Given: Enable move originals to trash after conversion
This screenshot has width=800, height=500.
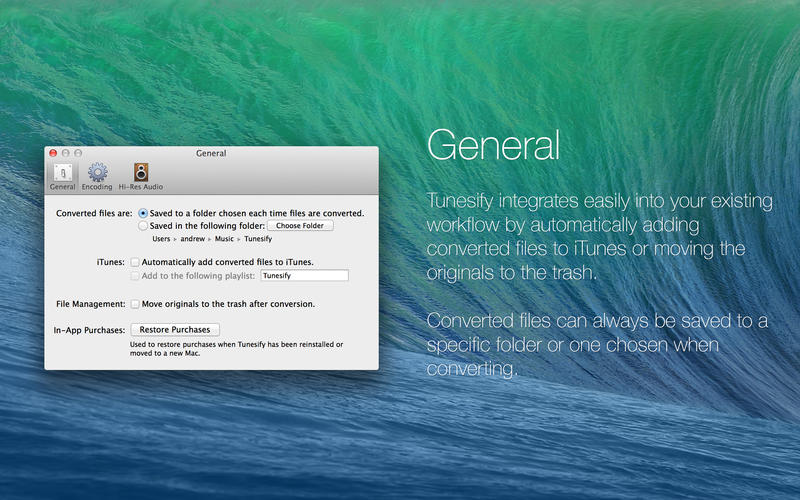Looking at the screenshot, I should [x=135, y=304].
